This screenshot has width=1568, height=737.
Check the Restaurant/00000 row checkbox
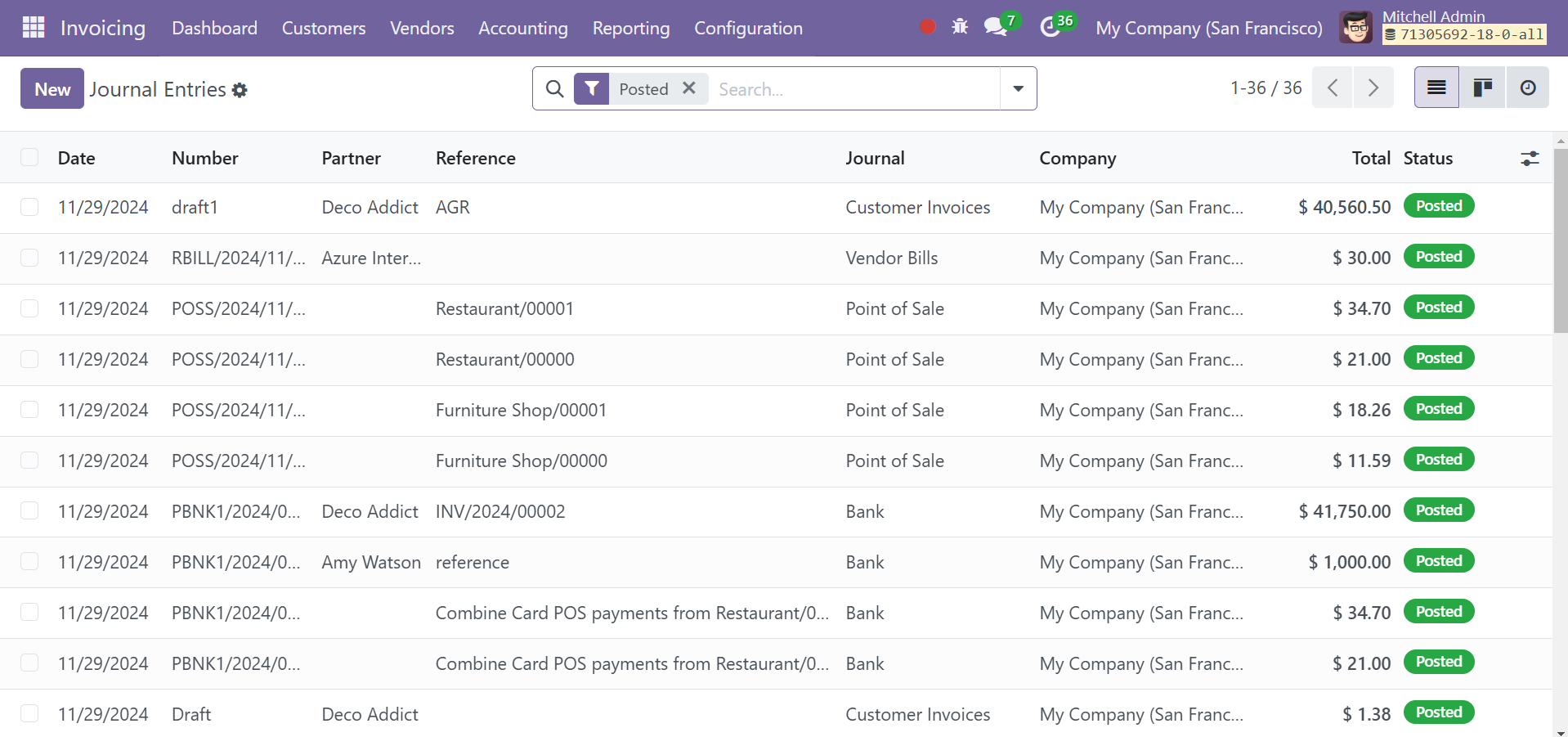coord(29,359)
